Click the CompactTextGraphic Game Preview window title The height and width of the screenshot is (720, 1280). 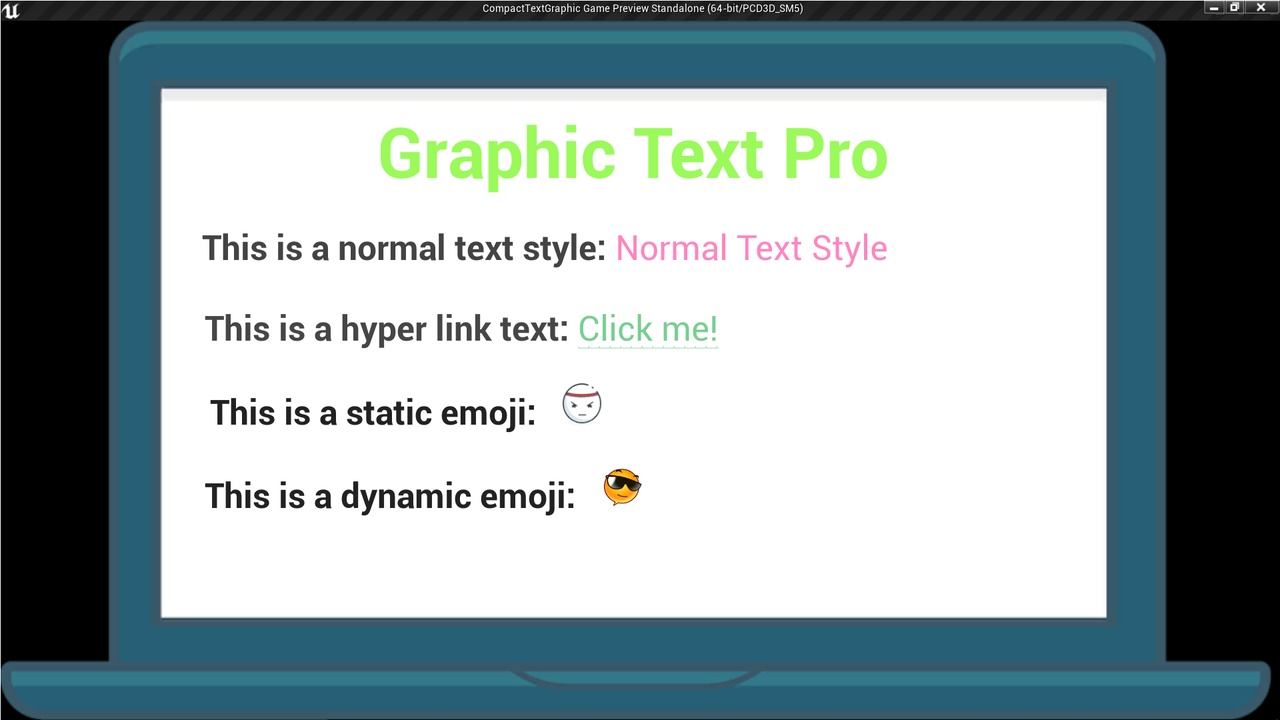point(642,9)
